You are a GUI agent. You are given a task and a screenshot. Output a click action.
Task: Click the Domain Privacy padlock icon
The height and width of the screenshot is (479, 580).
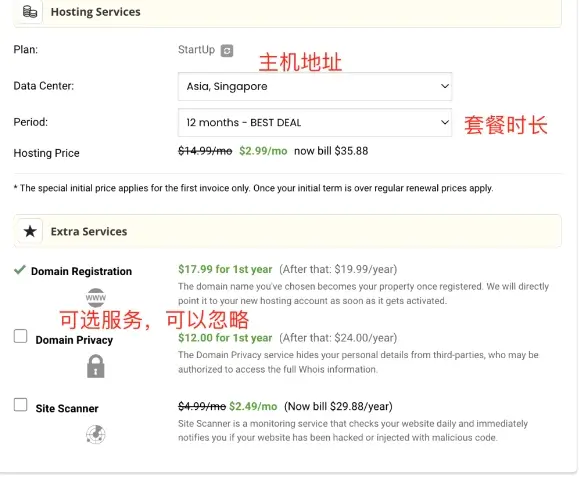coord(96,366)
